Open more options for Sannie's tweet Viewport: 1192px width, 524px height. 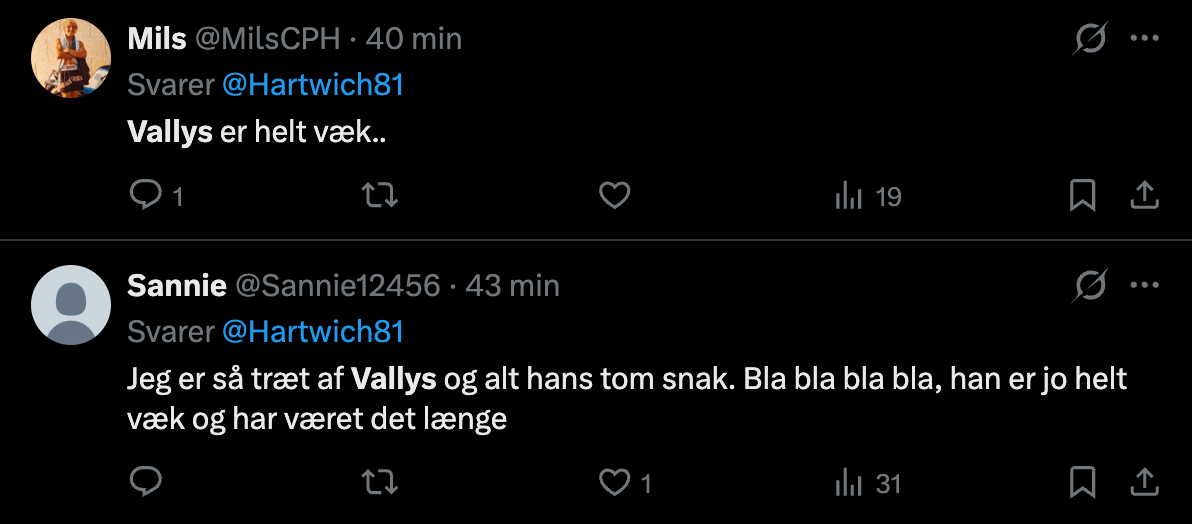click(1143, 286)
